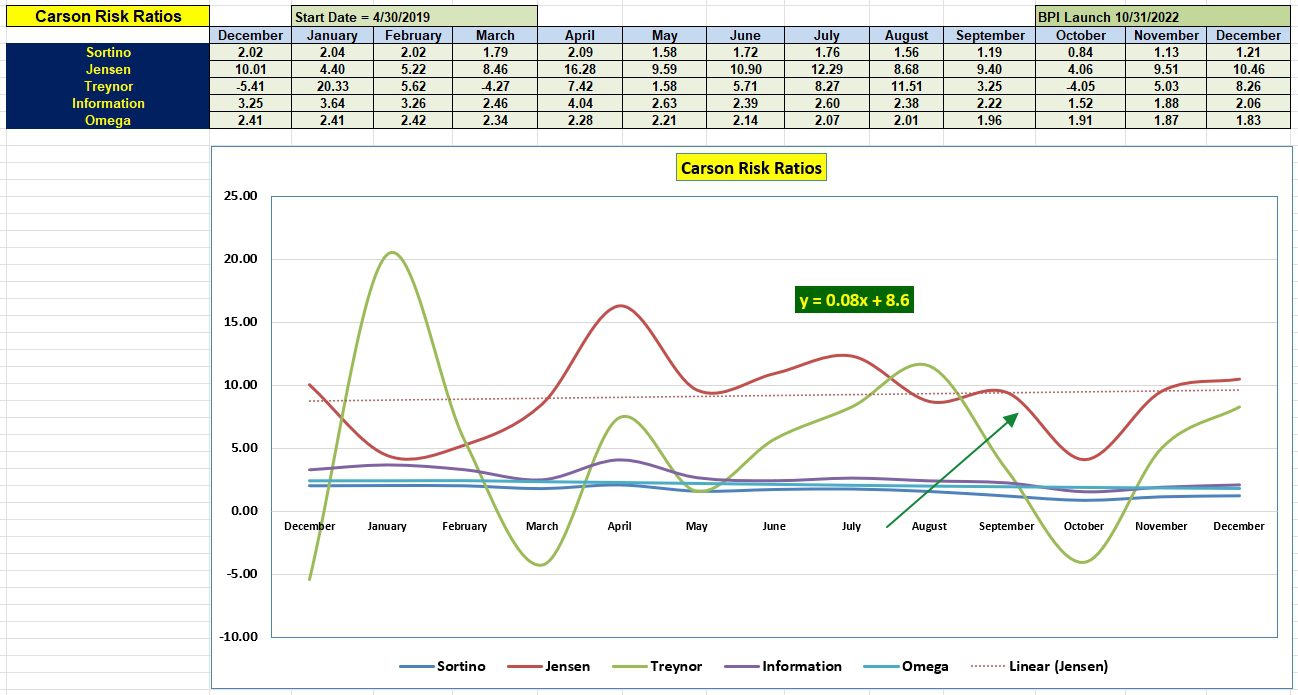Viewport: 1298px width, 695px height.
Task: Select Information January value 3.64
Action: point(333,103)
